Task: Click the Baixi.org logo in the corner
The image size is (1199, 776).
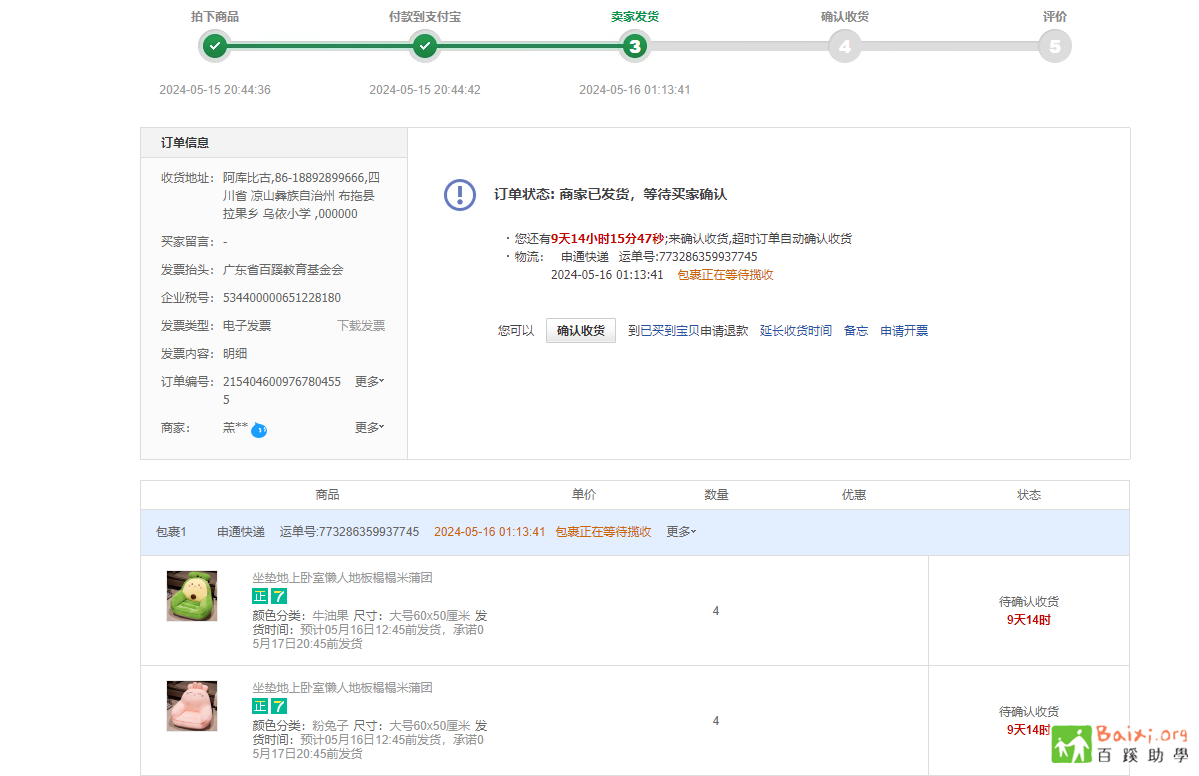Action: (1119, 745)
